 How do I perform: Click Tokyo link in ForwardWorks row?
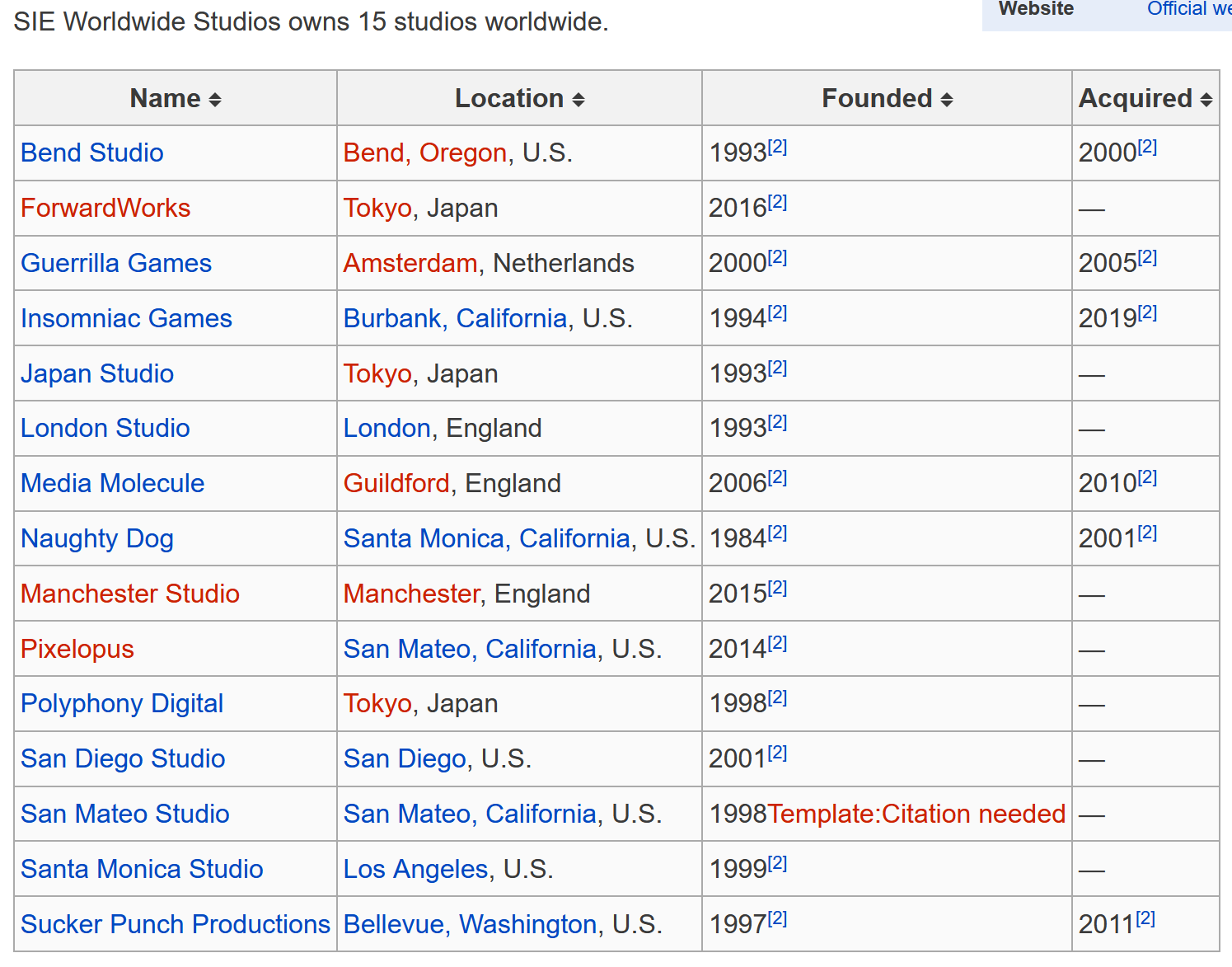point(377,208)
